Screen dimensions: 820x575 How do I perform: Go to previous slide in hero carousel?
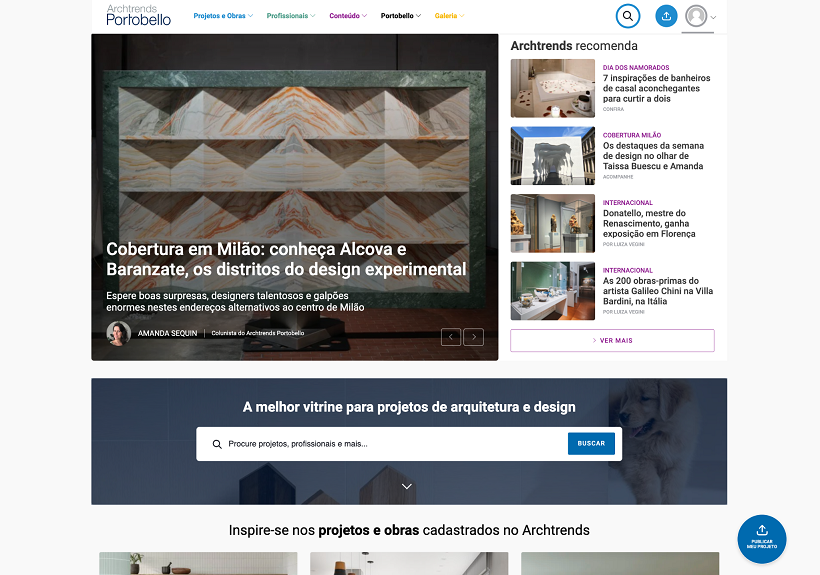(451, 337)
